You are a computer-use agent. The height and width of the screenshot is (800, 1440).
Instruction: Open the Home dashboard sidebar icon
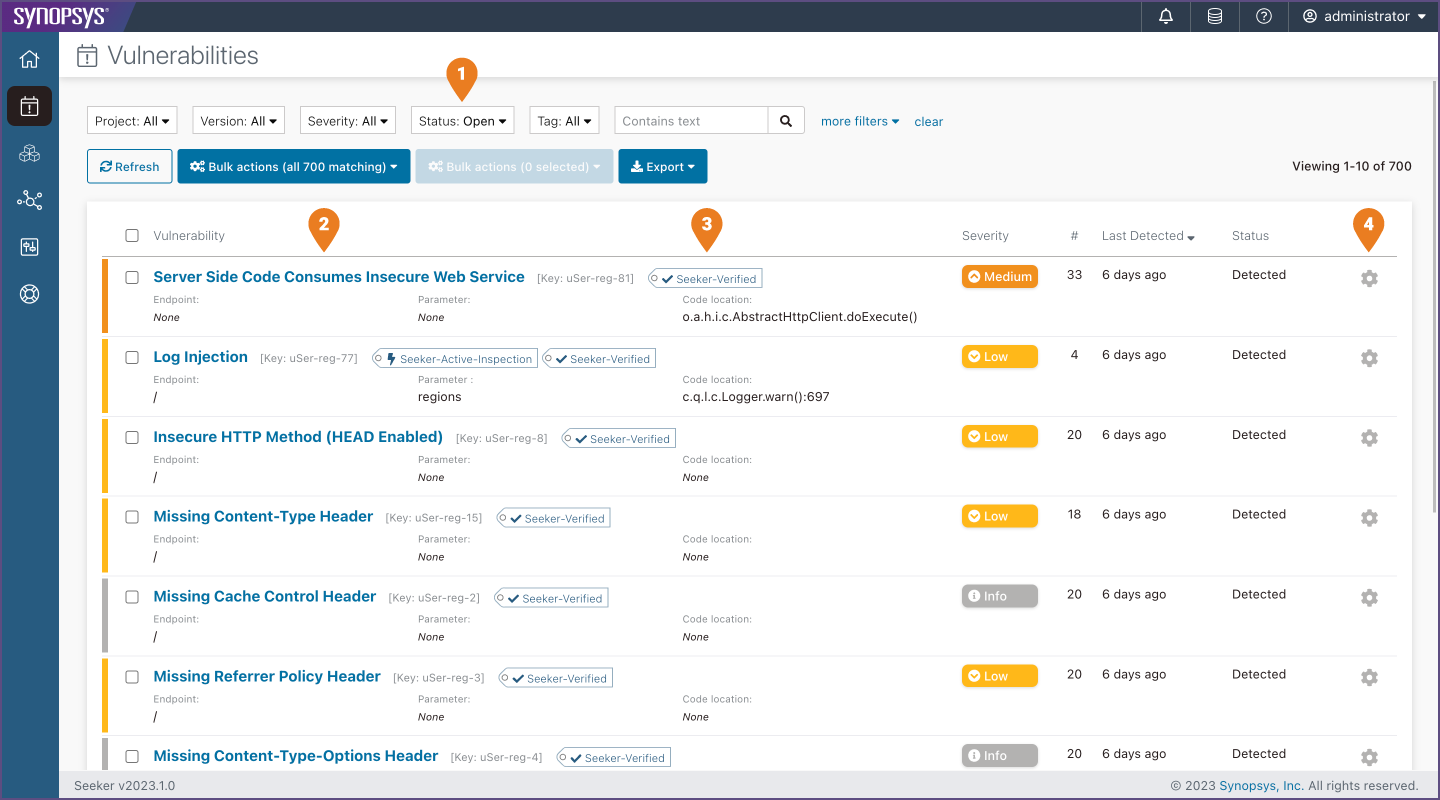pyautogui.click(x=29, y=59)
